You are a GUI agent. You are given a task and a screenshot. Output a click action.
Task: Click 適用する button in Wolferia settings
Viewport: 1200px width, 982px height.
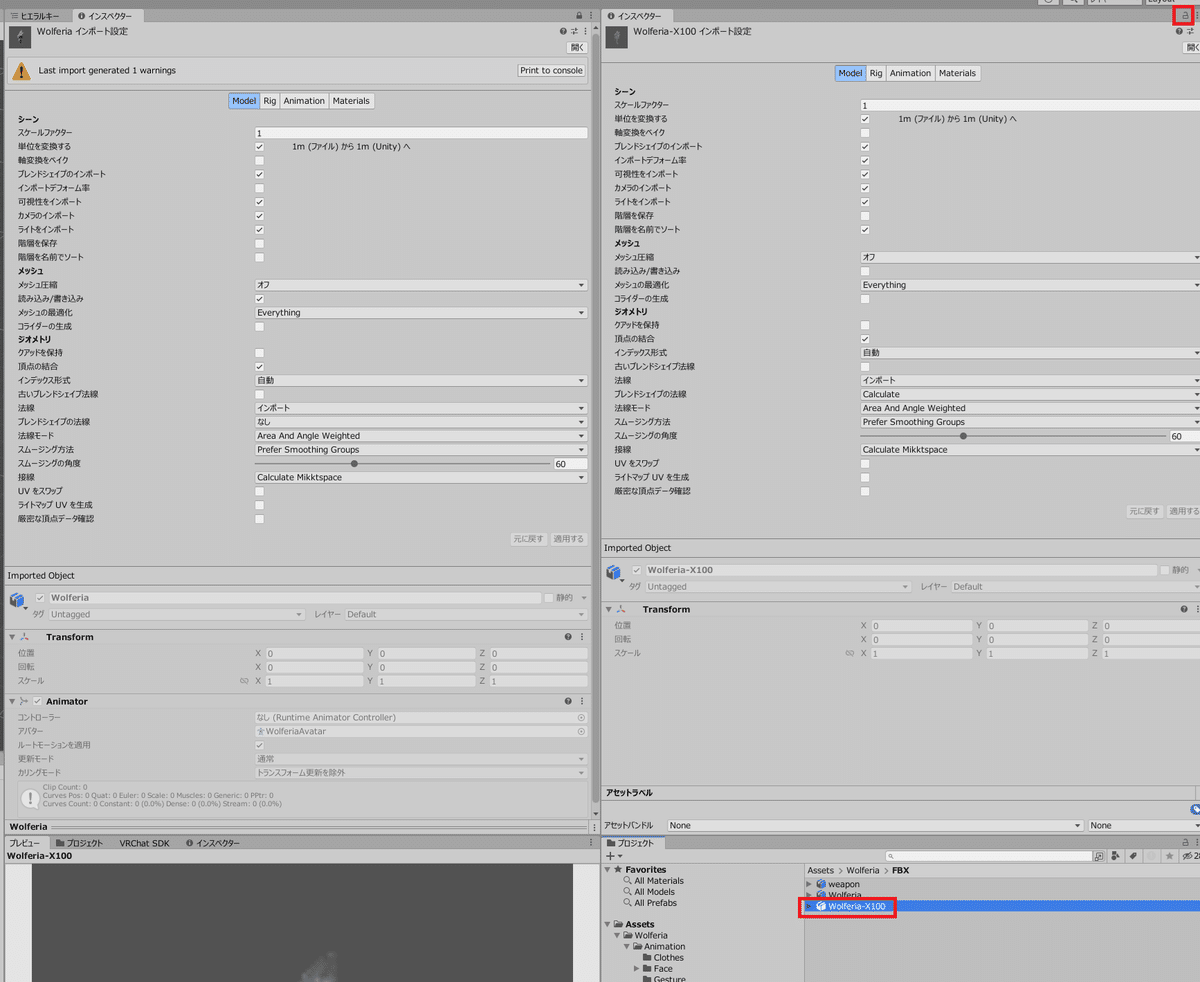click(568, 539)
